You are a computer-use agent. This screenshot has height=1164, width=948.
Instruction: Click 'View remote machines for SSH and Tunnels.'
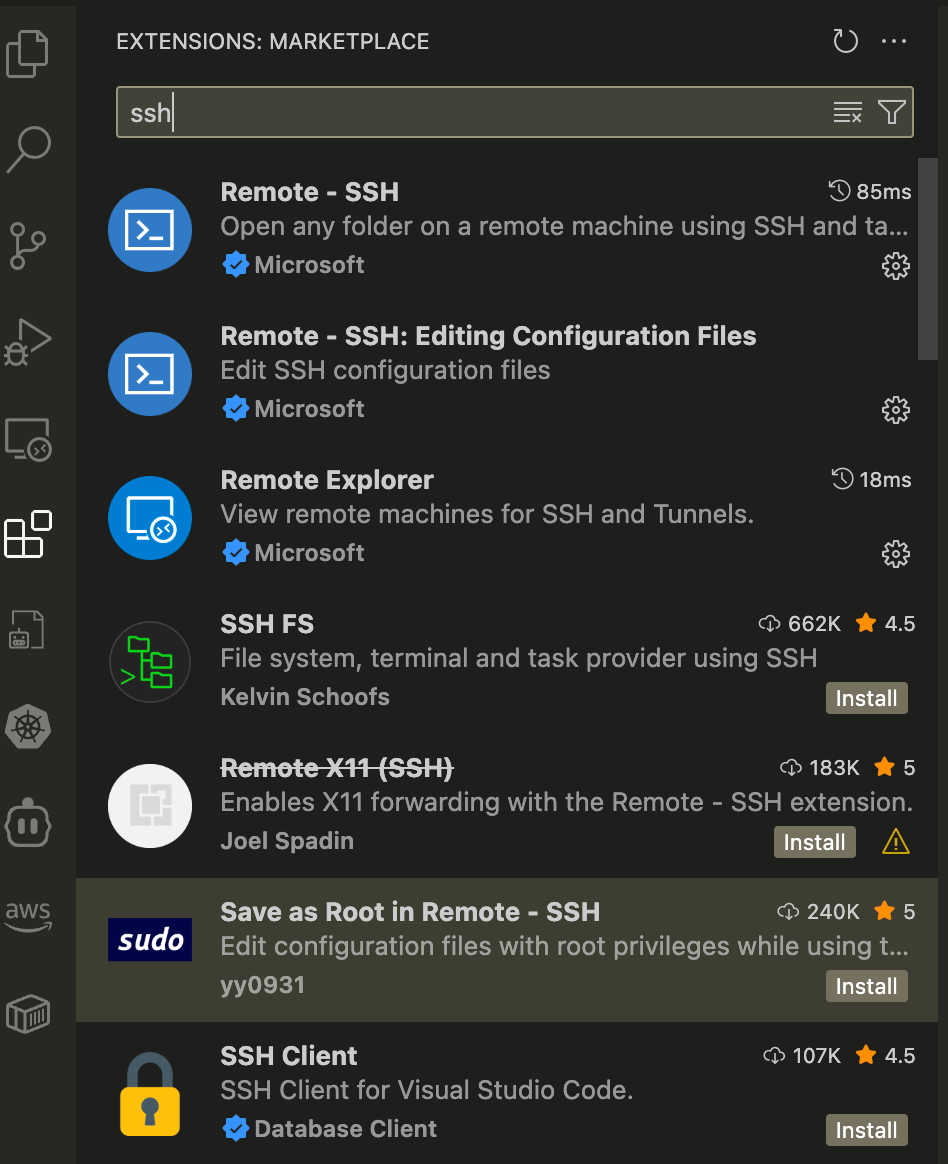(487, 514)
